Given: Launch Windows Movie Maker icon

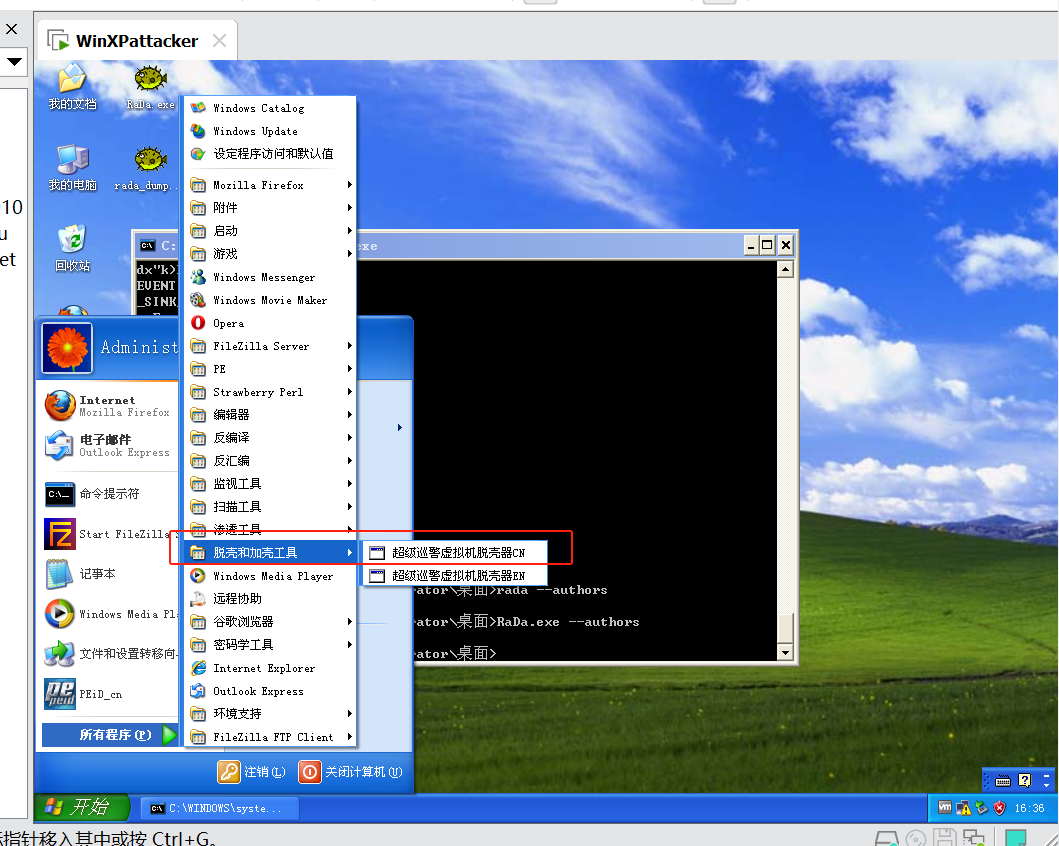Looking at the screenshot, I should click(x=198, y=300).
